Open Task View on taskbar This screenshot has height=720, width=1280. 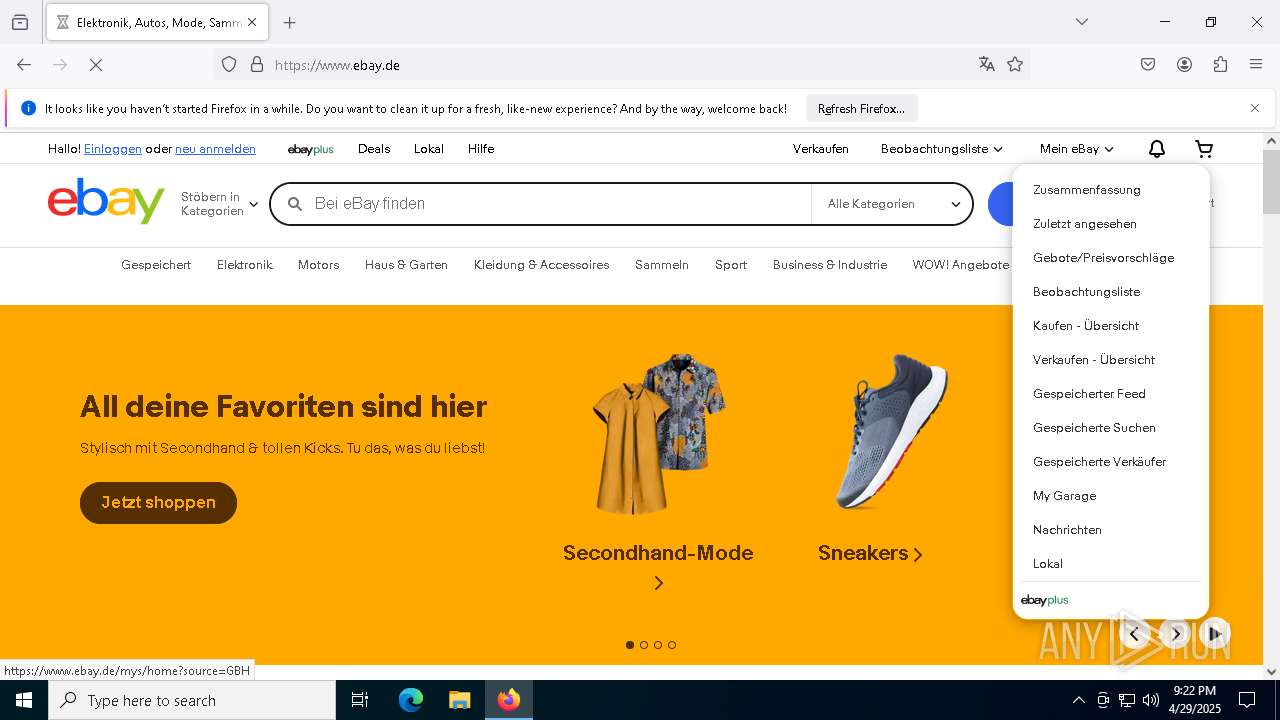pyautogui.click(x=360, y=700)
